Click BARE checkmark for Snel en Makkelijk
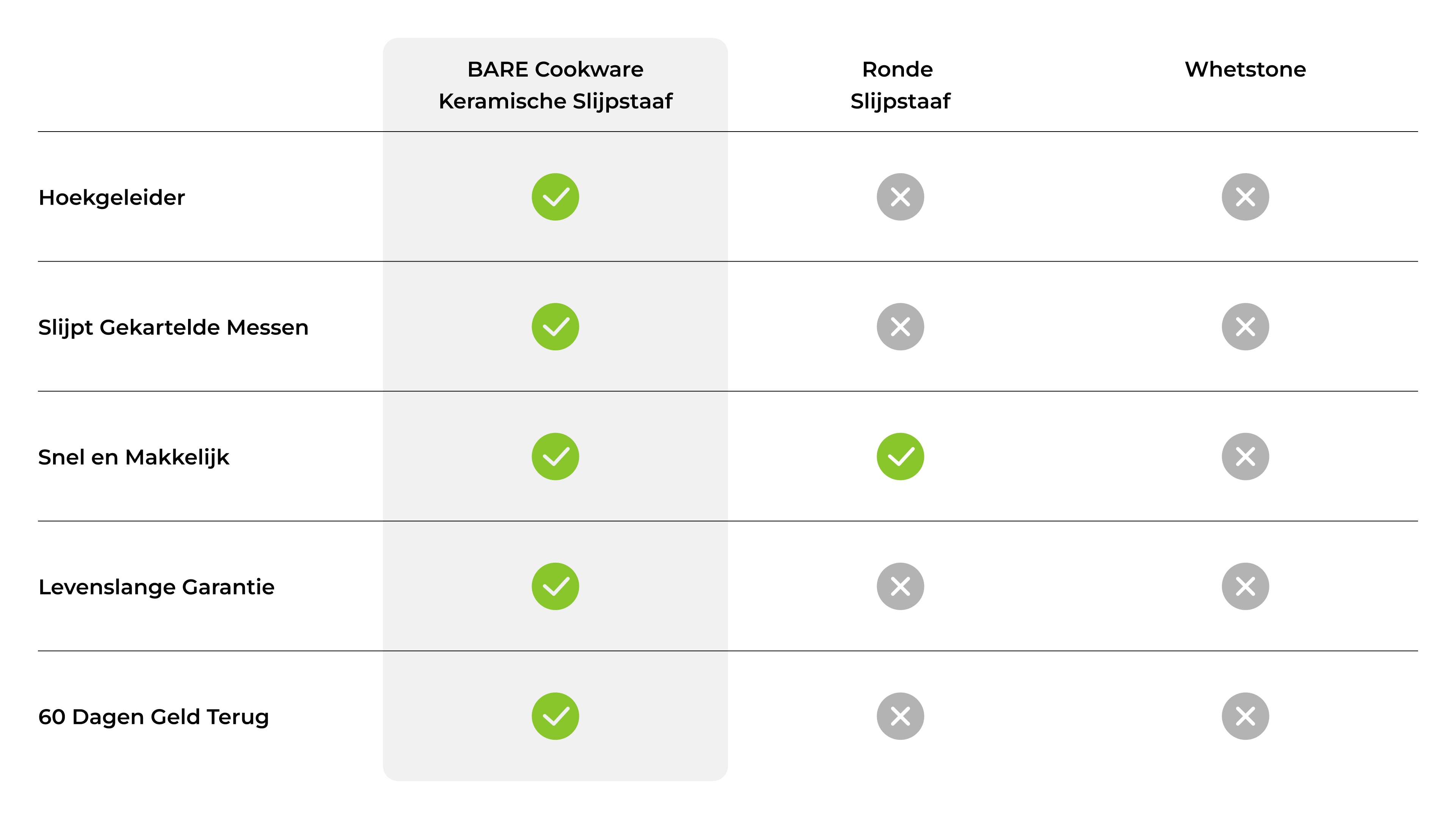The height and width of the screenshot is (819, 1456). coord(555,457)
